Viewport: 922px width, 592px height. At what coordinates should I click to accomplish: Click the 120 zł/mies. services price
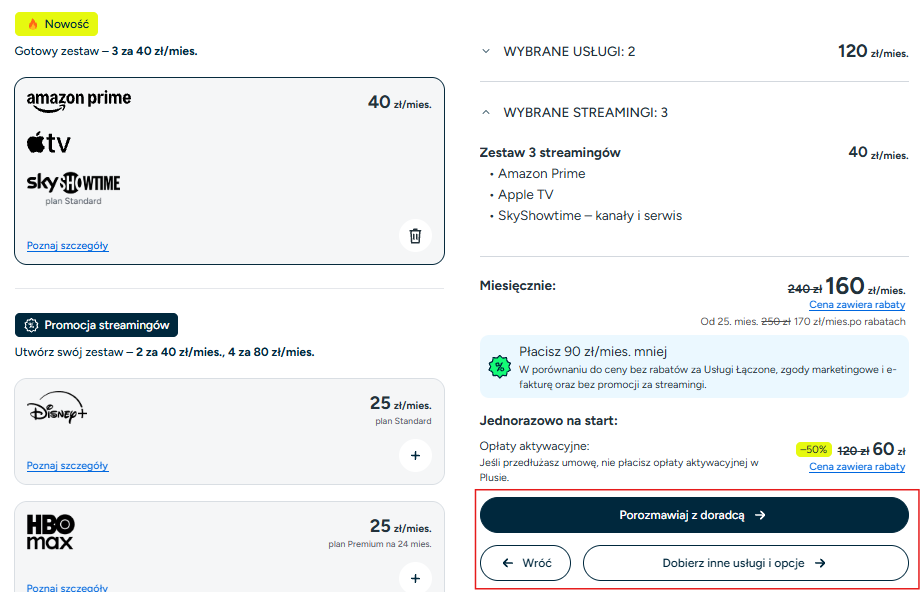(873, 52)
